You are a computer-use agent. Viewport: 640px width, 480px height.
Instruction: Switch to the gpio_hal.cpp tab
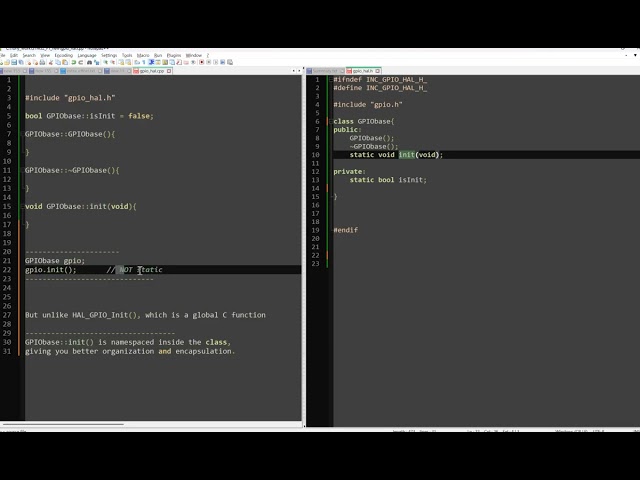[x=152, y=71]
